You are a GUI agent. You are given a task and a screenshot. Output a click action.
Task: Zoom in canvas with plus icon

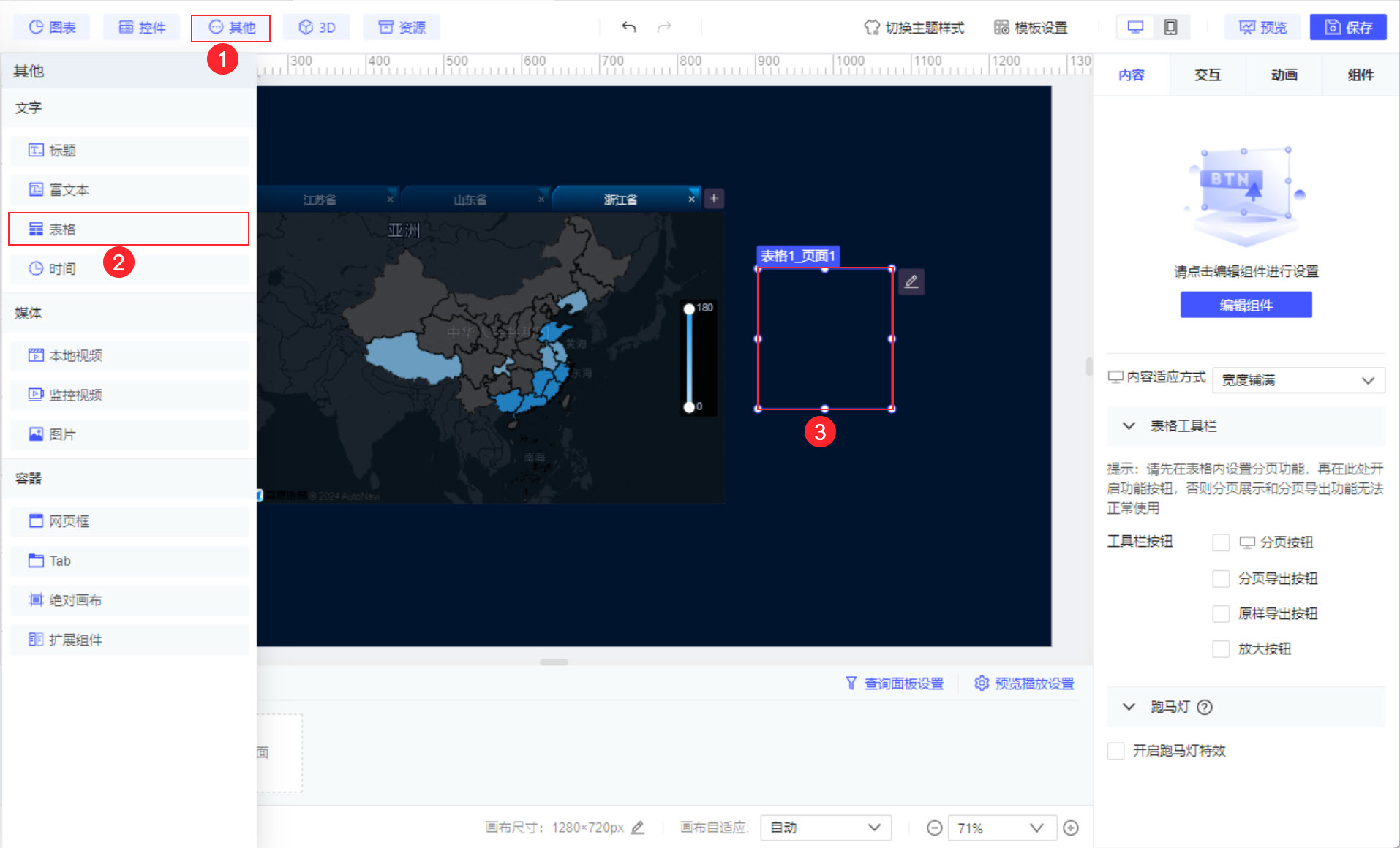[x=1071, y=828]
